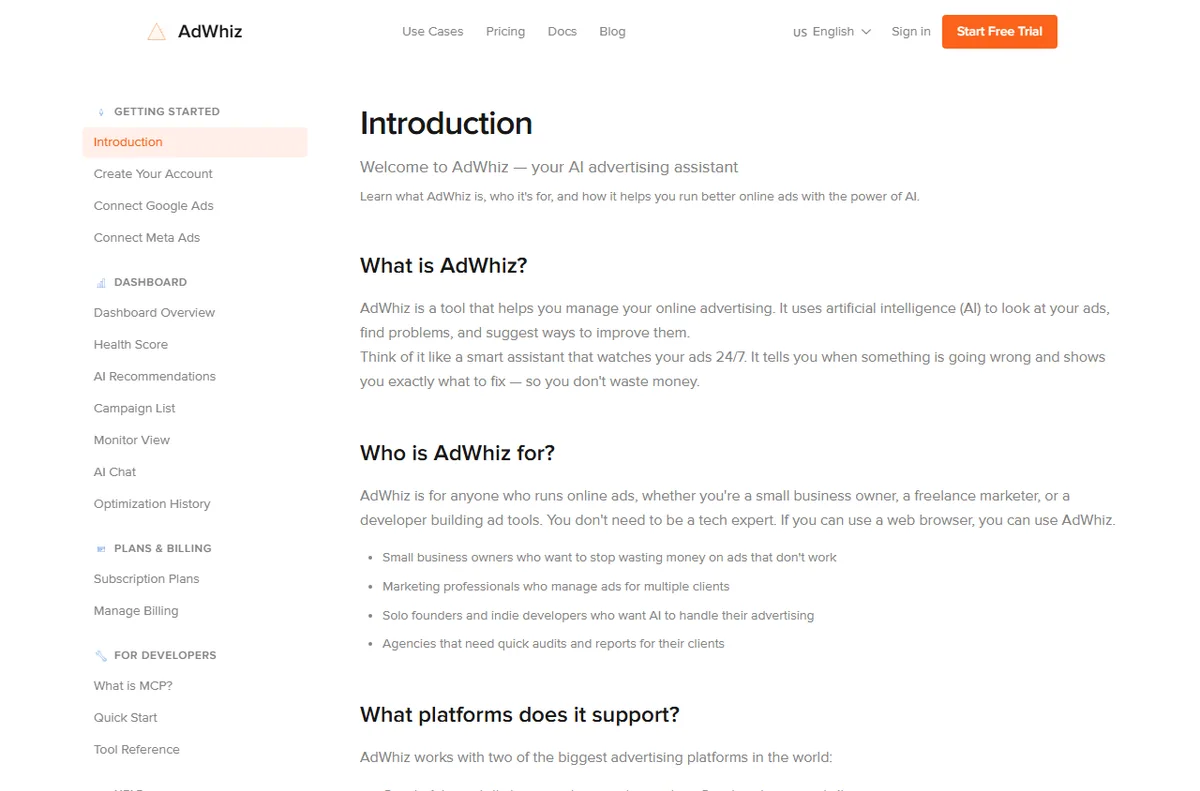Open Campaign List page
The width and height of the screenshot is (1200, 791).
[x=135, y=409]
